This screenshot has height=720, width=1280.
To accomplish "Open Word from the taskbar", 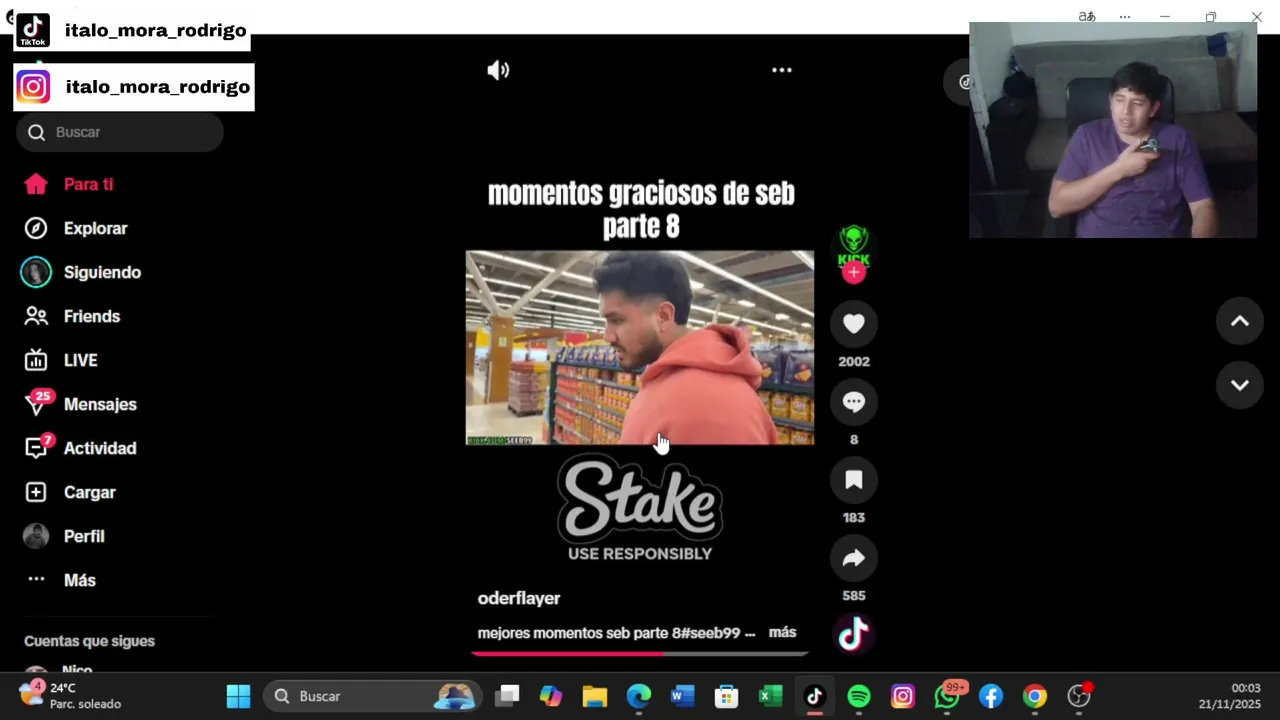I will (683, 696).
